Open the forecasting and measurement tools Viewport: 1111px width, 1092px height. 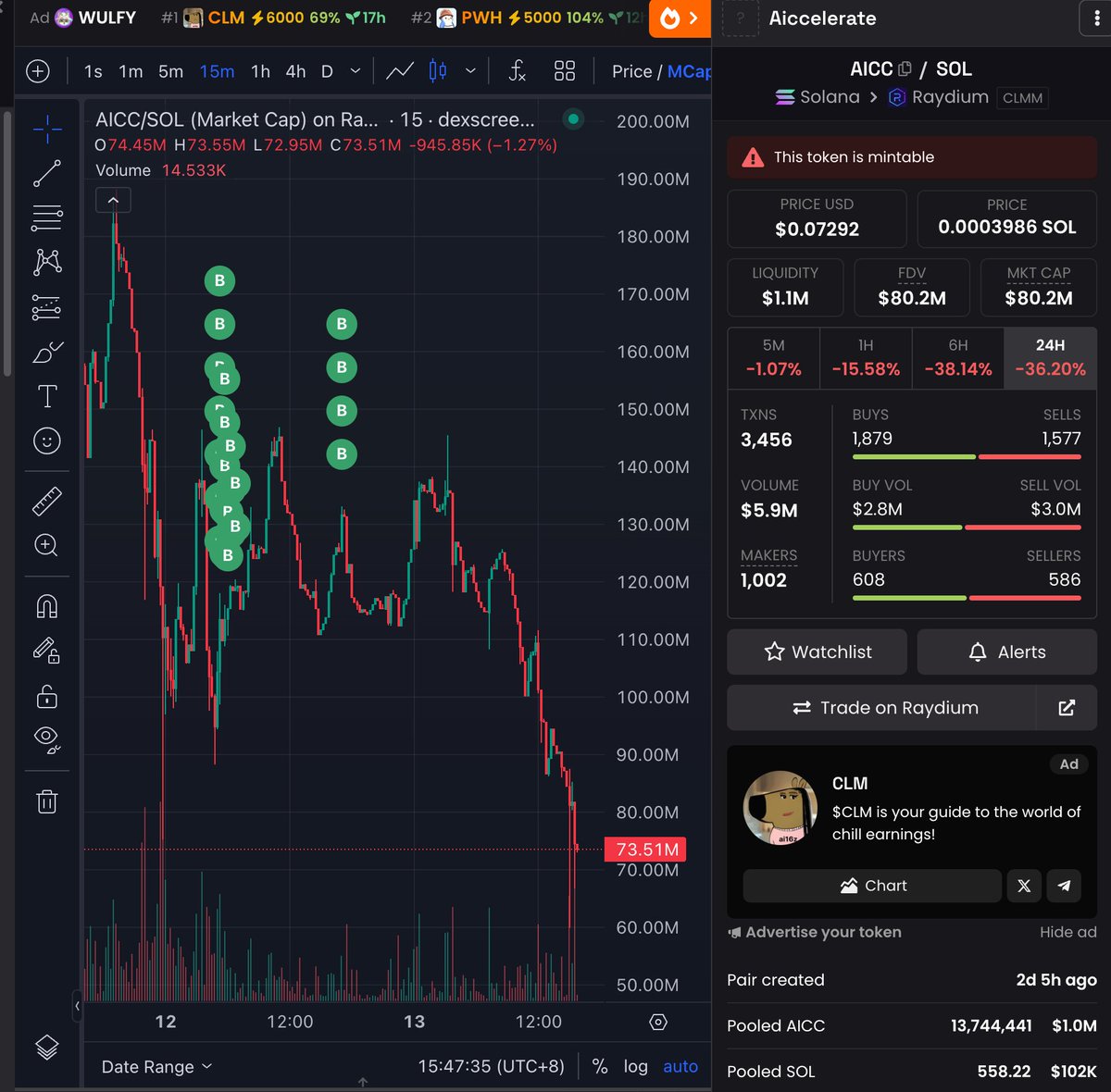[47, 307]
